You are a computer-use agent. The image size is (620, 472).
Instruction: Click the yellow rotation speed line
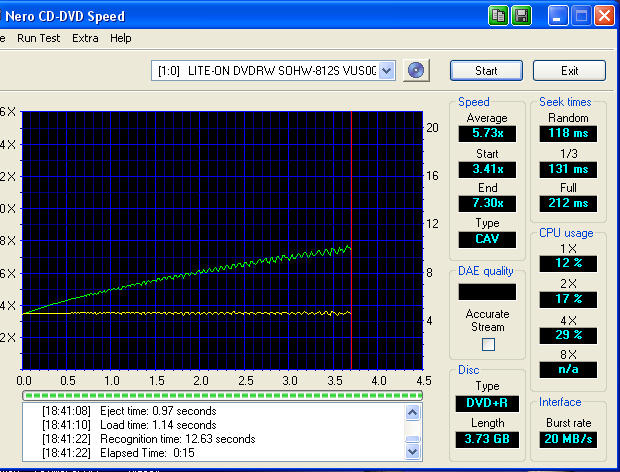[x=186, y=313]
